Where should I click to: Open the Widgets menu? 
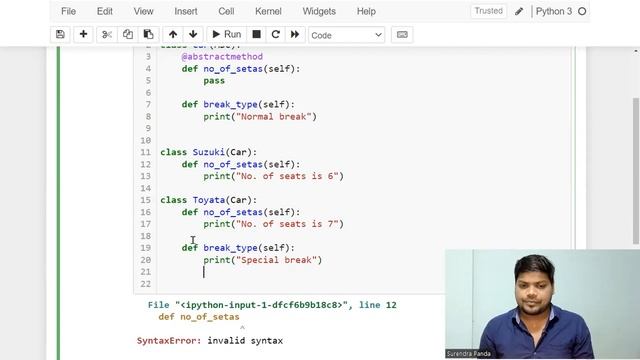[x=319, y=11]
